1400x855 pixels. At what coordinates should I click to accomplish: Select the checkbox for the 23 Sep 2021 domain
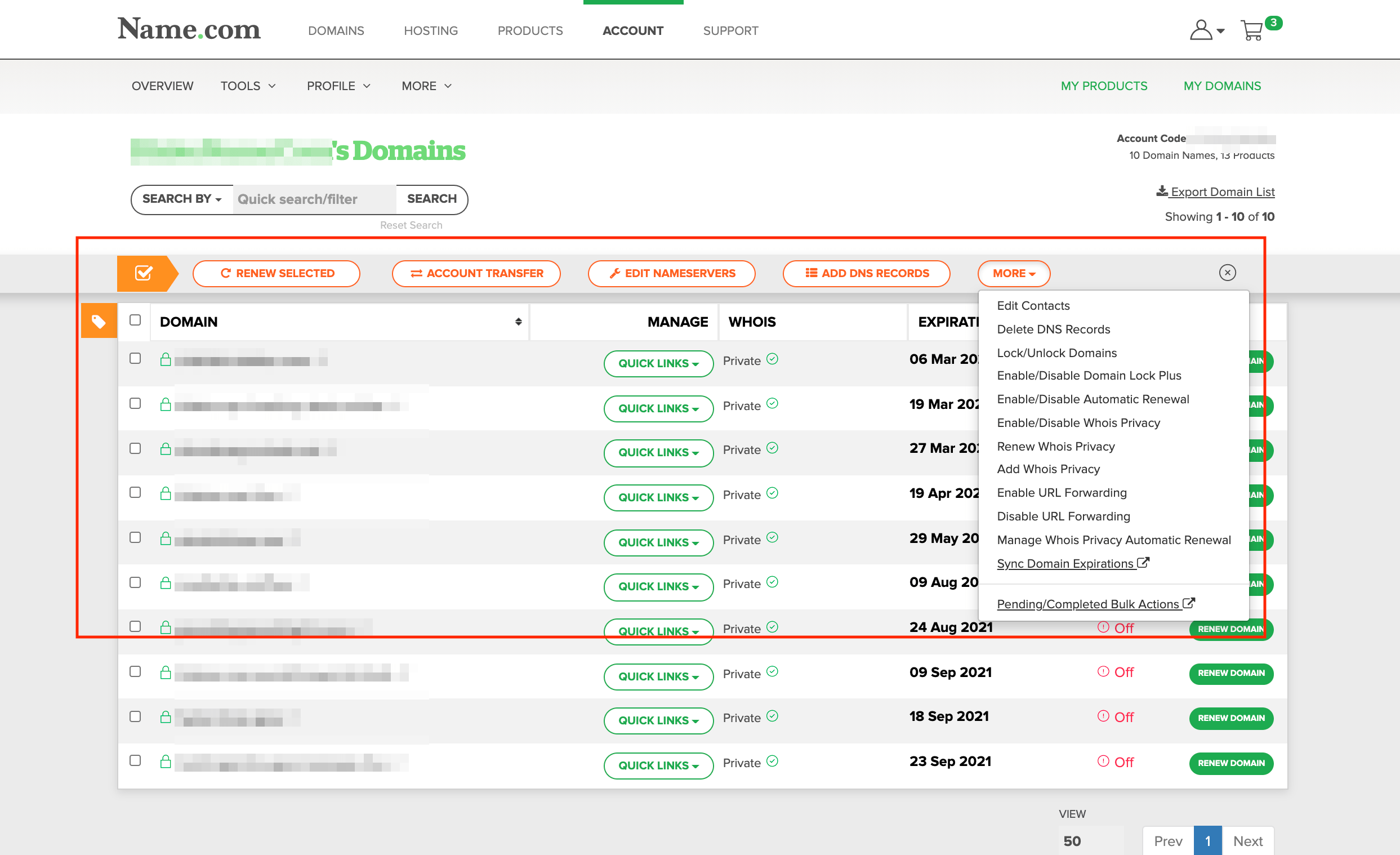coord(135,761)
